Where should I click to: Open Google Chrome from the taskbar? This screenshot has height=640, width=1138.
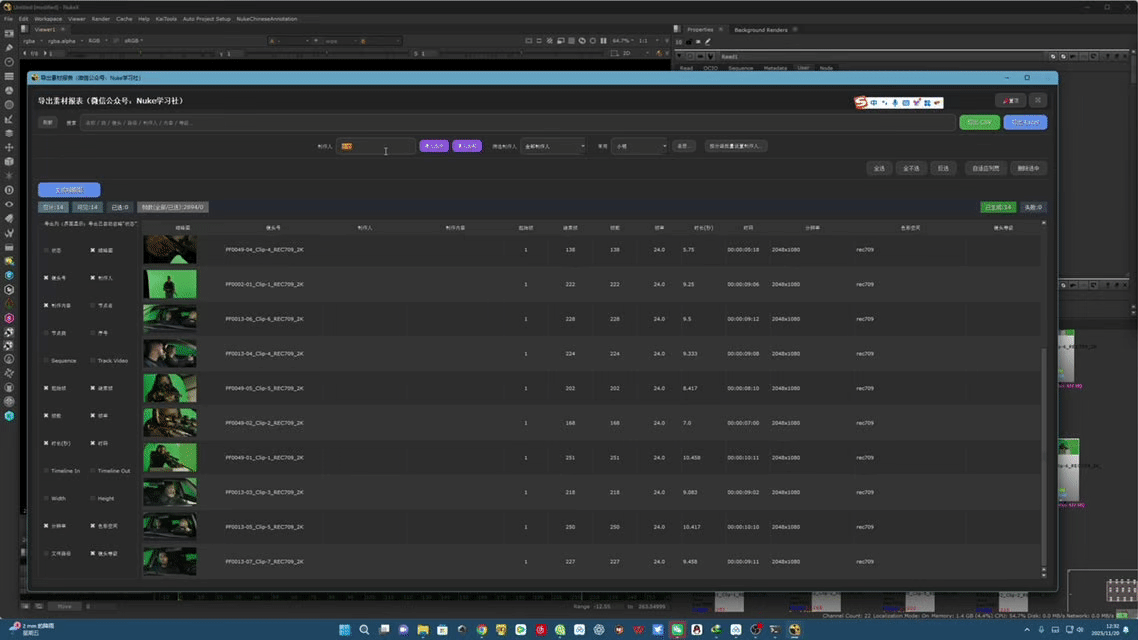pyautogui.click(x=481, y=630)
